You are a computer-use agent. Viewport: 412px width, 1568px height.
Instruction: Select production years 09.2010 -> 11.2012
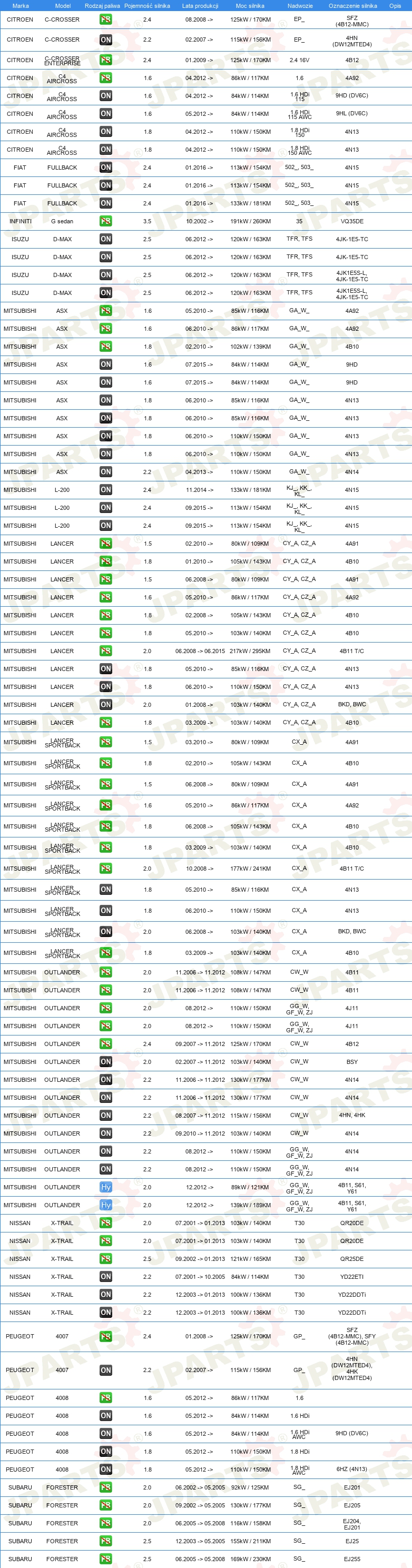pos(200,1133)
